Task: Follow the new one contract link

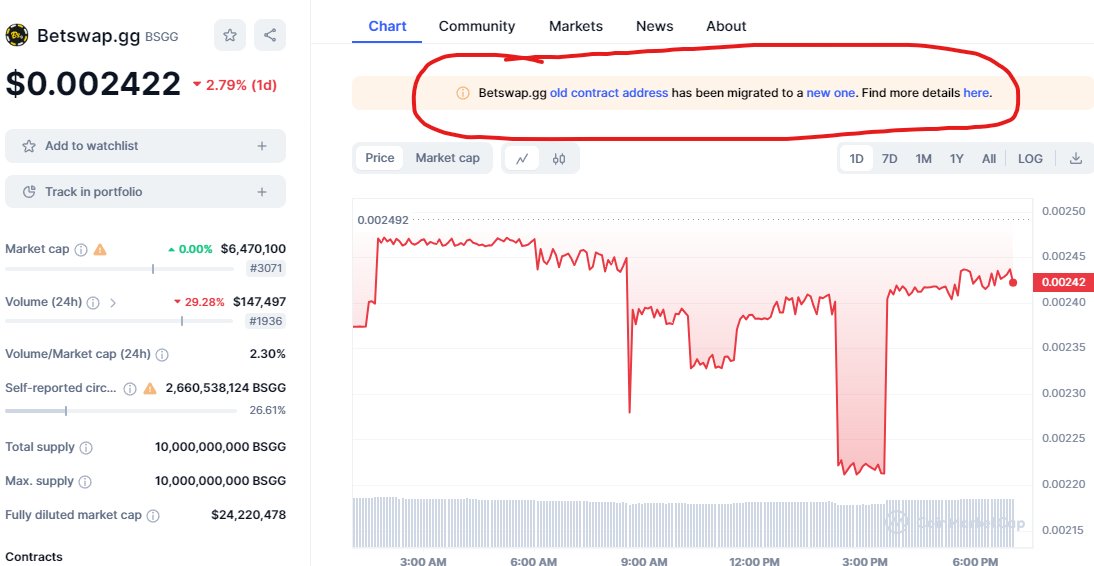Action: point(830,93)
